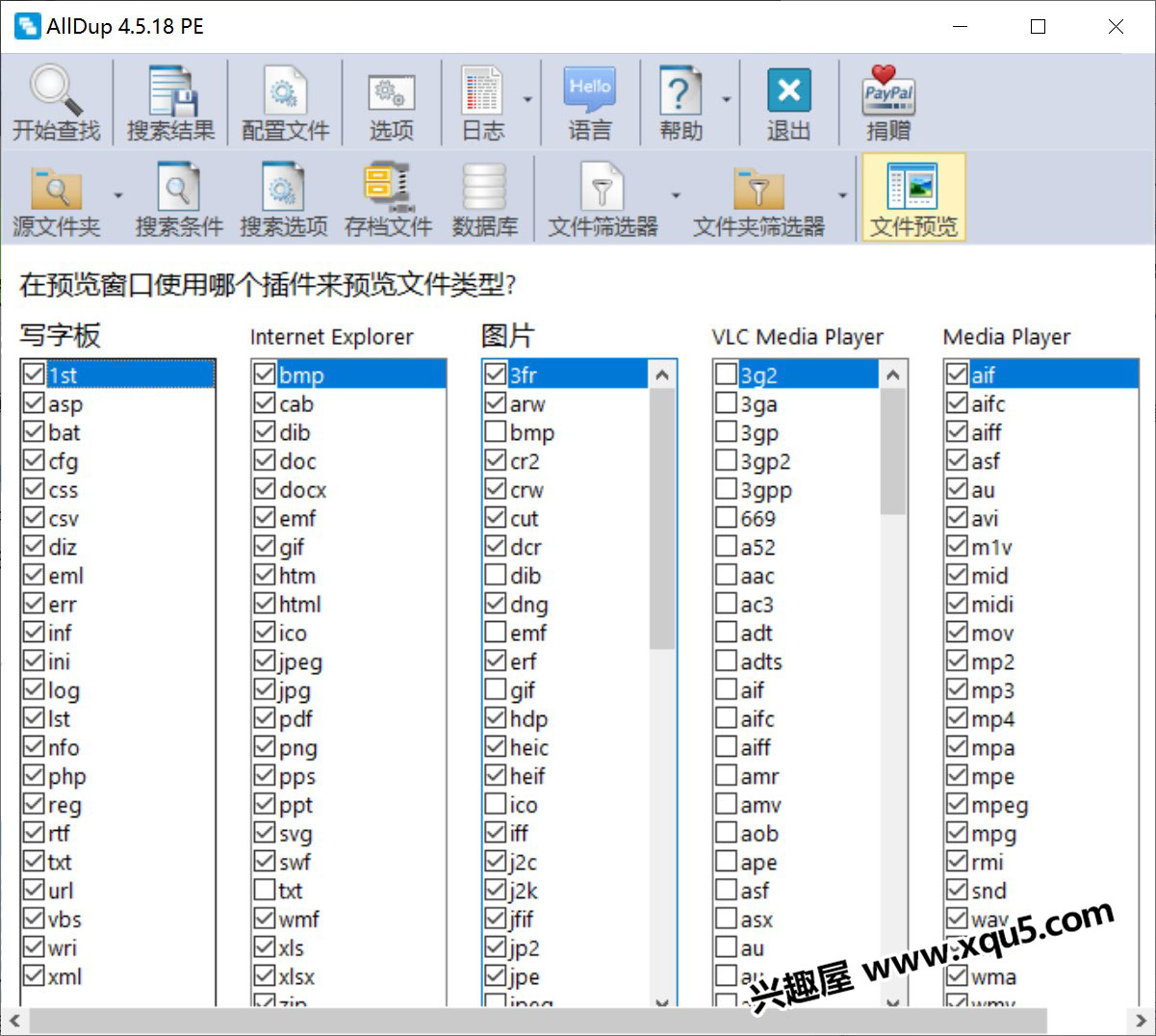Click the VLC Media Player list scrollbar thumb
1156x1036 pixels.
point(893,452)
